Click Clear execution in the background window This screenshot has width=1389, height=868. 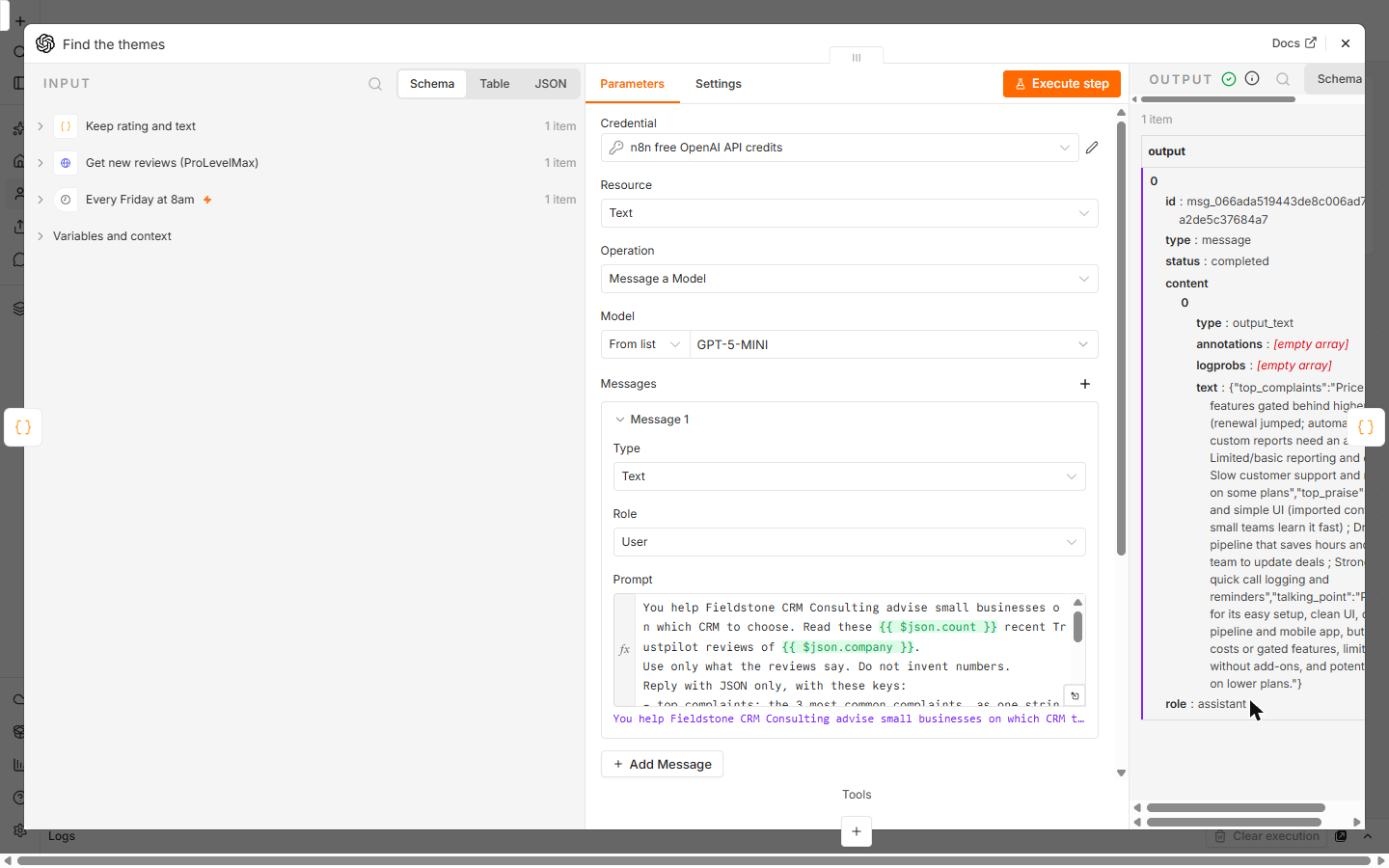point(1267,836)
